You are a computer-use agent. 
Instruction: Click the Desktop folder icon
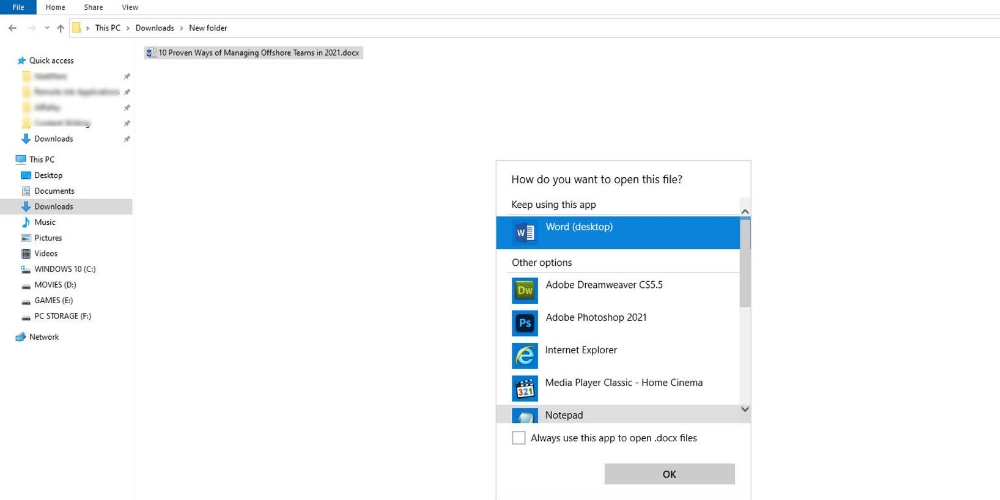tap(26, 175)
